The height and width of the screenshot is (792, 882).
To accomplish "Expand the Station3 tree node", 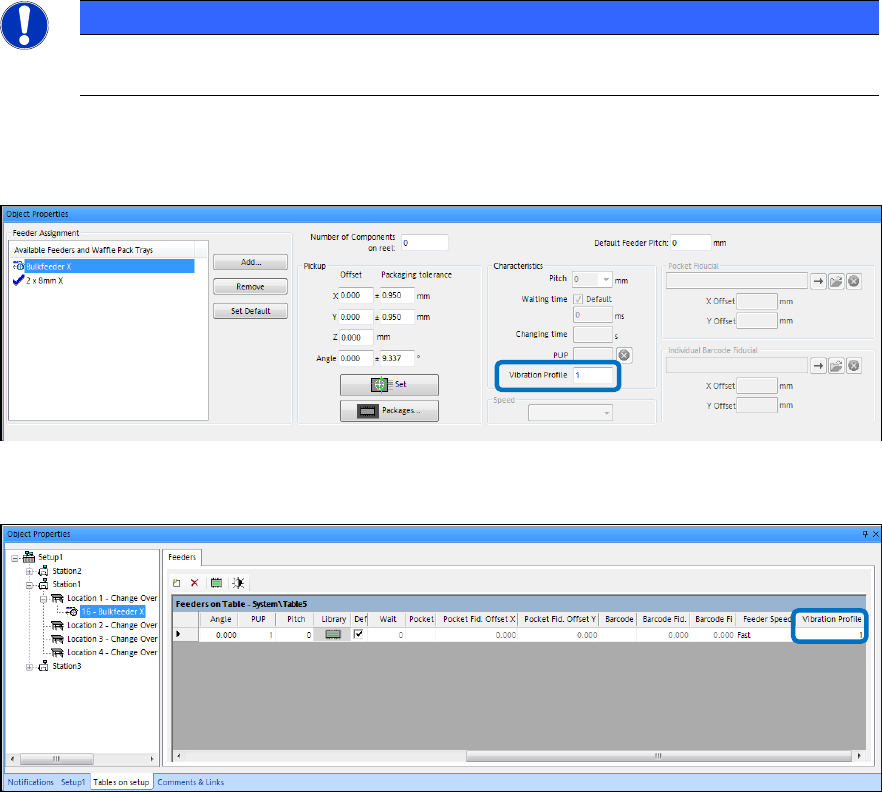I will click(x=31, y=666).
